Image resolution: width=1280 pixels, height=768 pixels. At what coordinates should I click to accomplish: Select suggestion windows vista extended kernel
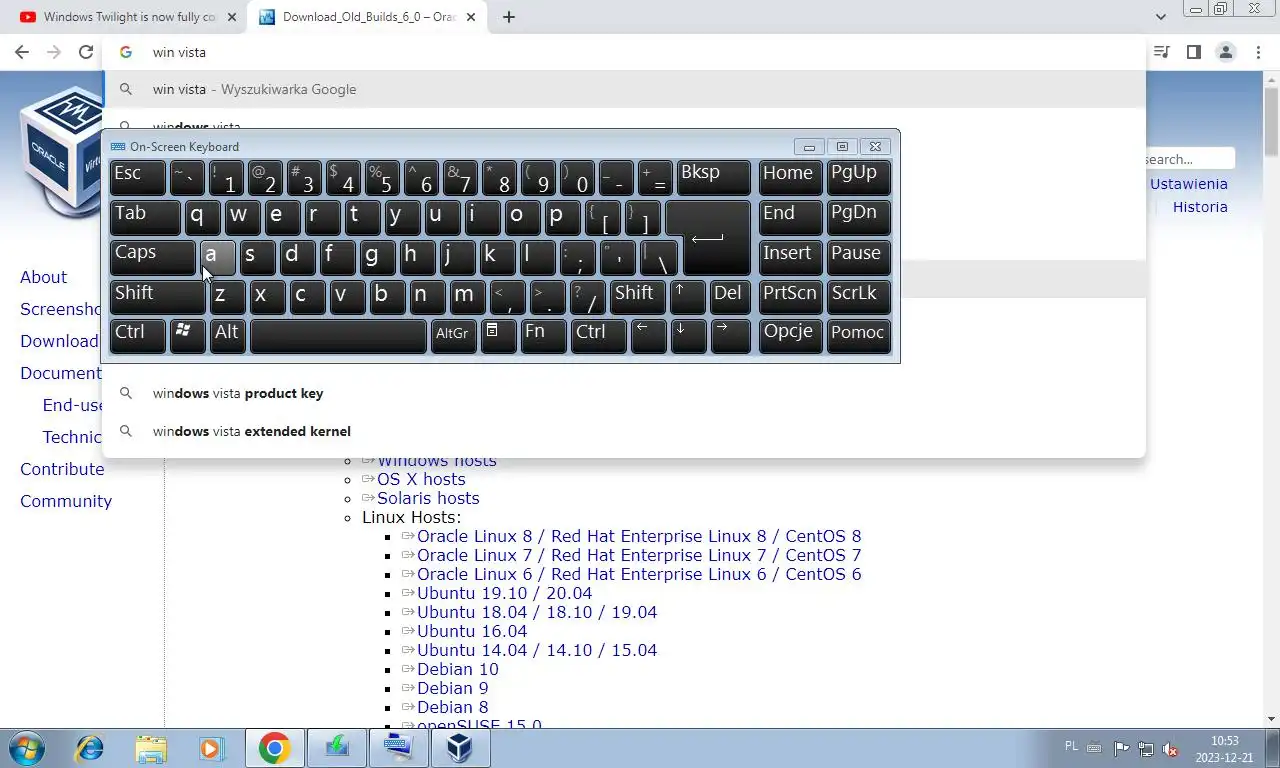(624, 431)
